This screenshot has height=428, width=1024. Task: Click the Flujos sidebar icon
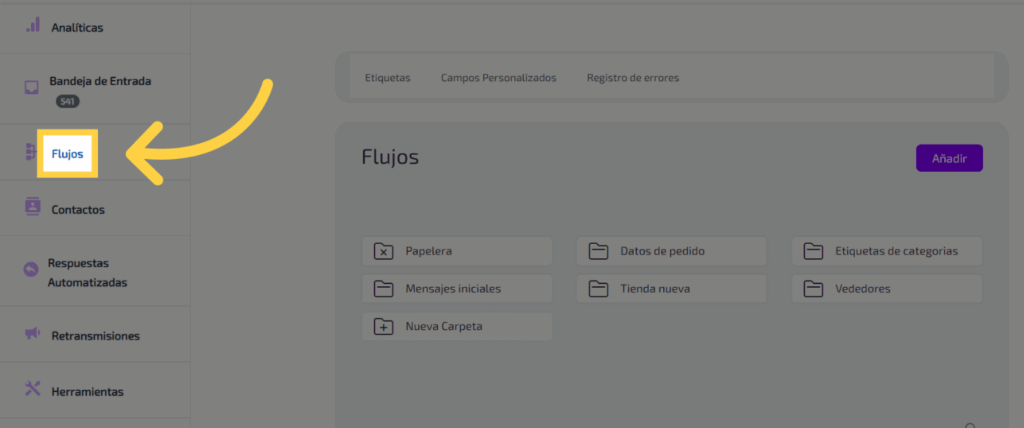point(31,152)
